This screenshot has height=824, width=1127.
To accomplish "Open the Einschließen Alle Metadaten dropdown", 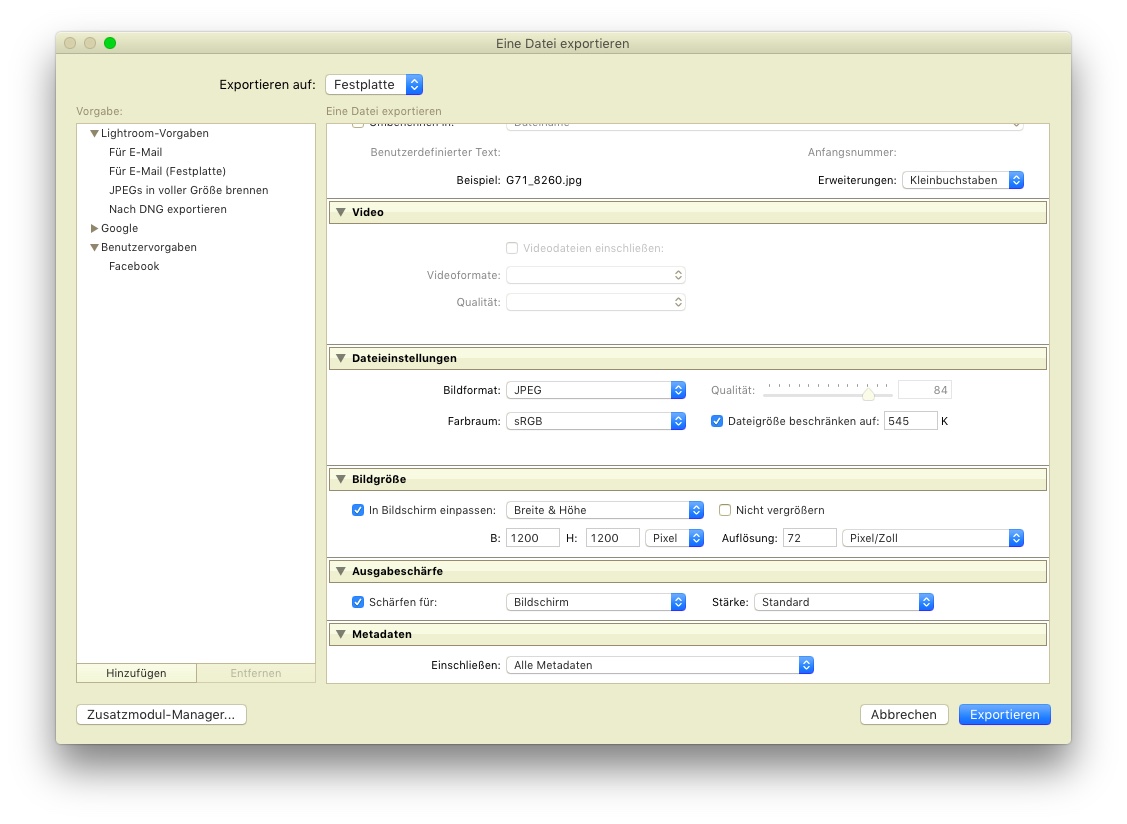I will [660, 666].
